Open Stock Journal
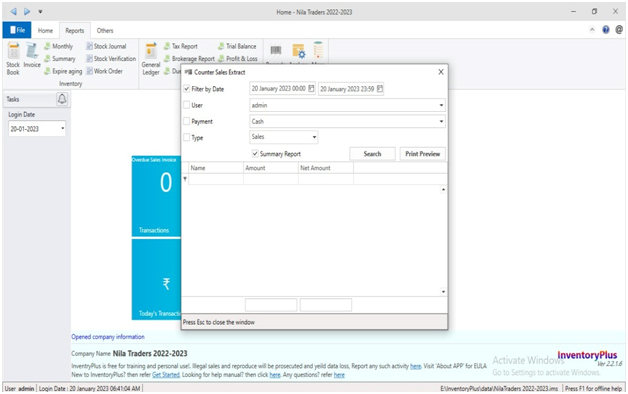 (x=106, y=46)
